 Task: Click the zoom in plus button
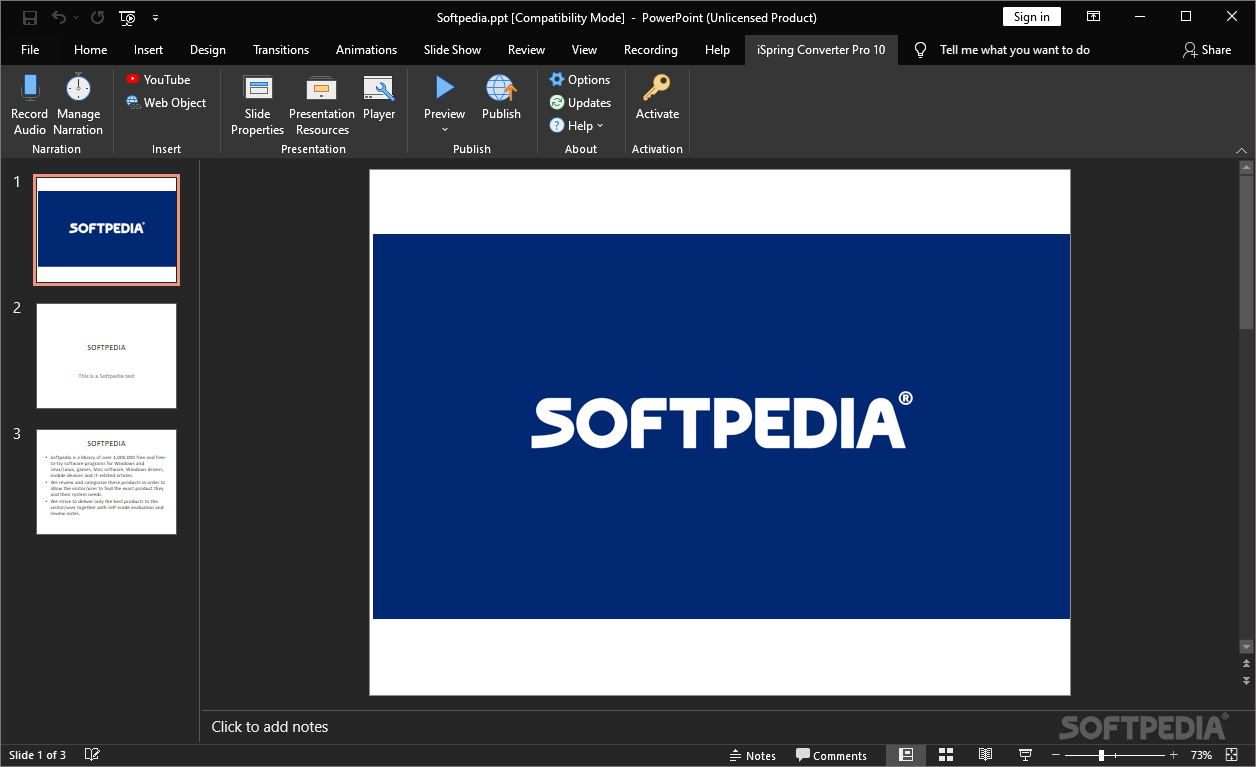pos(1174,755)
